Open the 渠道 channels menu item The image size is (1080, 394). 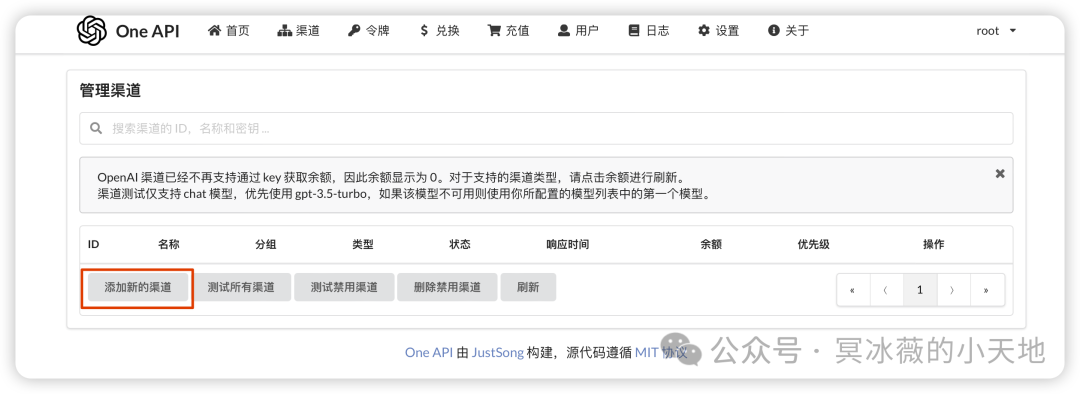pyautogui.click(x=298, y=30)
